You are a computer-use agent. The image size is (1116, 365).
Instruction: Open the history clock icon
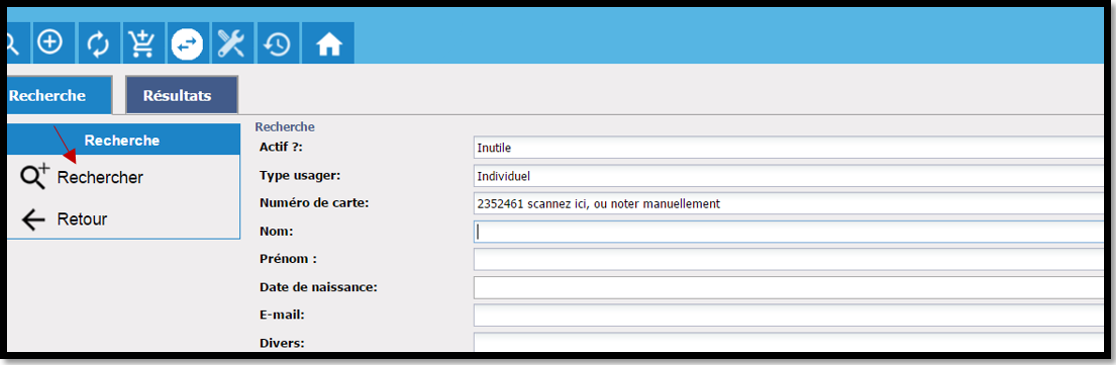(x=277, y=43)
